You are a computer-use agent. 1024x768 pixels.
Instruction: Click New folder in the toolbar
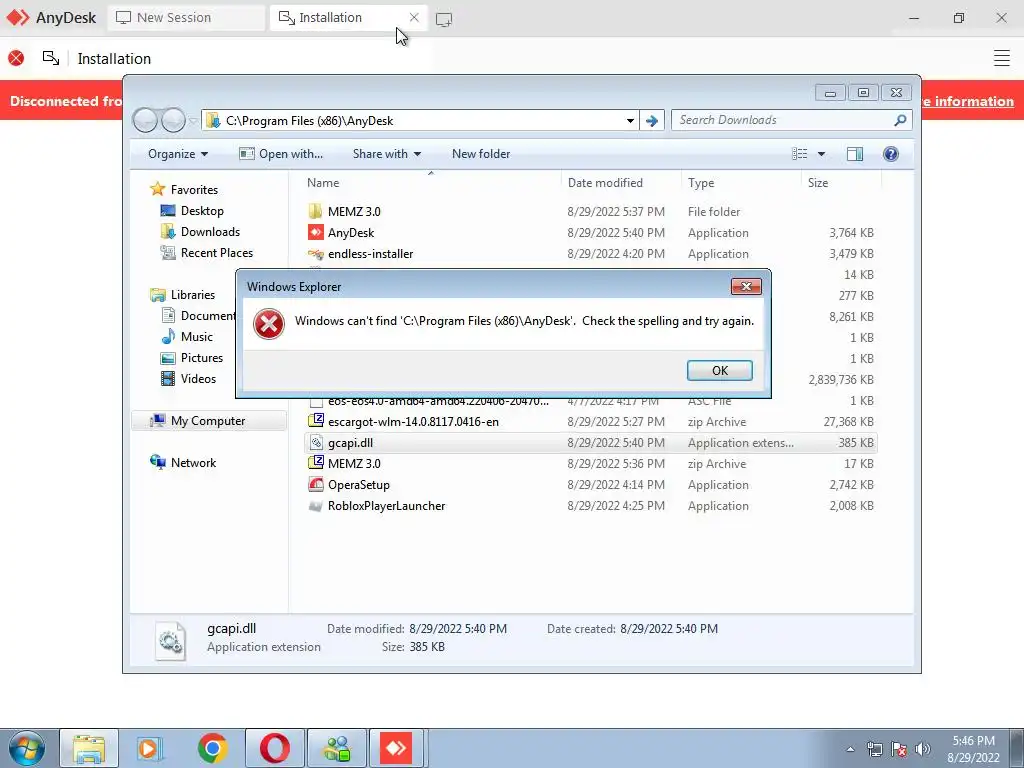(x=481, y=153)
